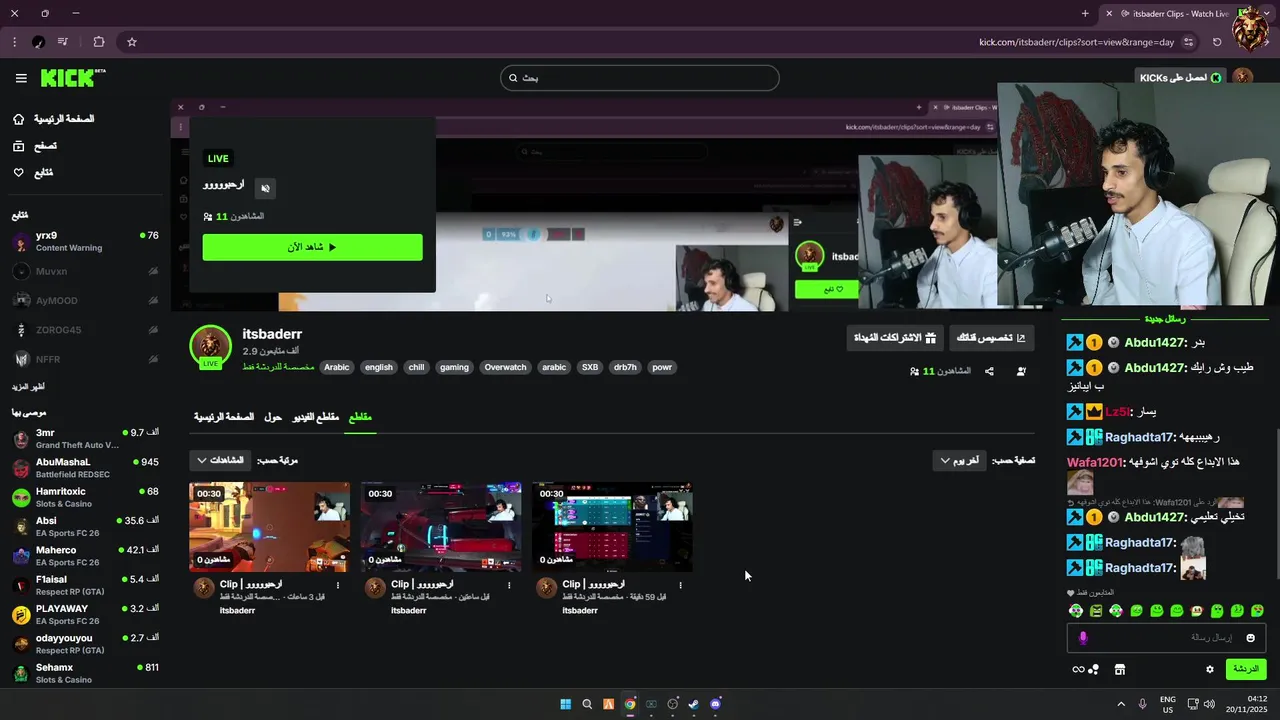
Task: Open PLAYAWAY recommended channel
Action: point(85,614)
